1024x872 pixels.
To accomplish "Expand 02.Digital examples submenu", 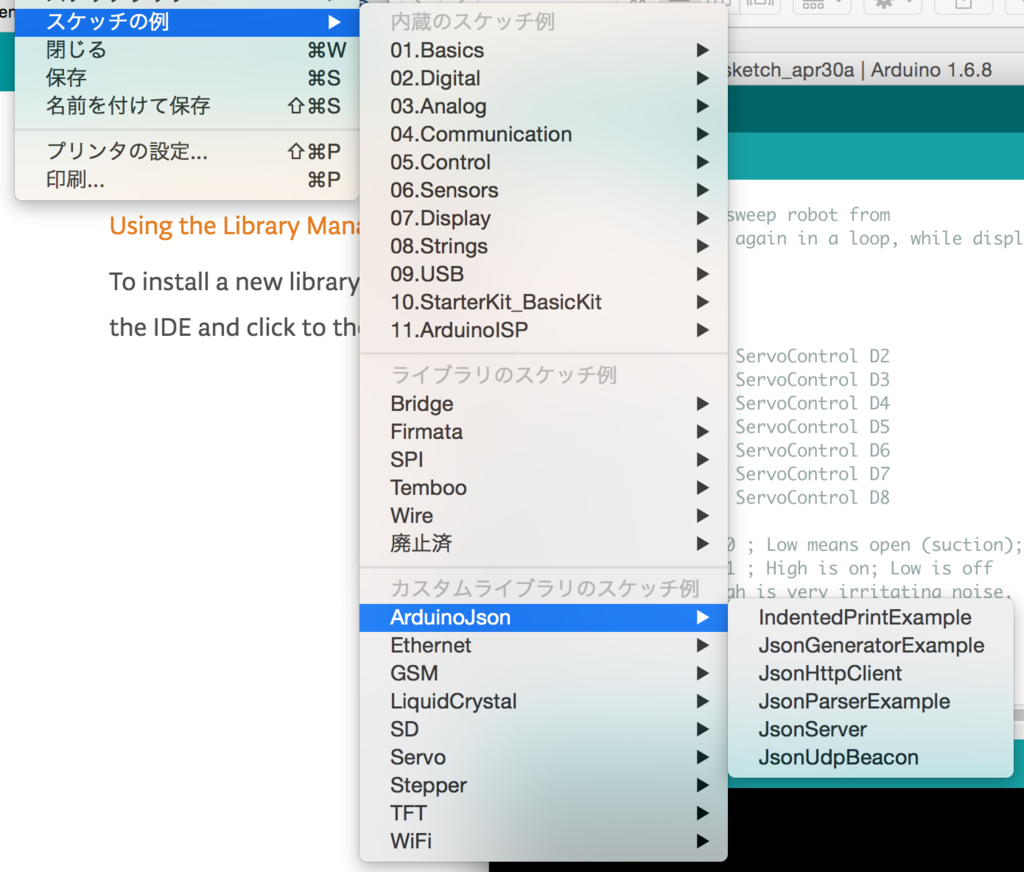I will pyautogui.click(x=543, y=78).
